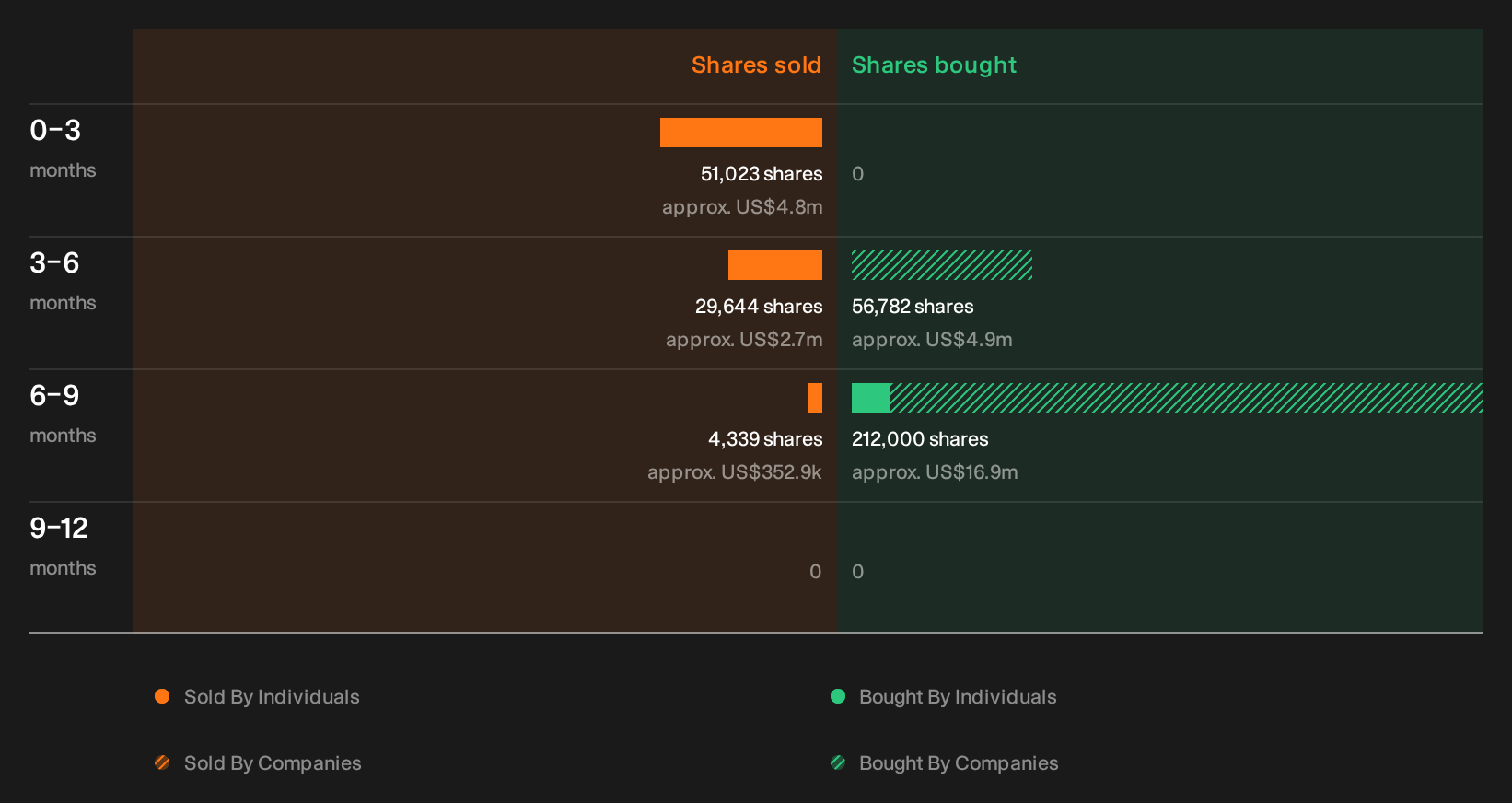
Task: Select the 29,644 shares value
Action: click(x=759, y=307)
